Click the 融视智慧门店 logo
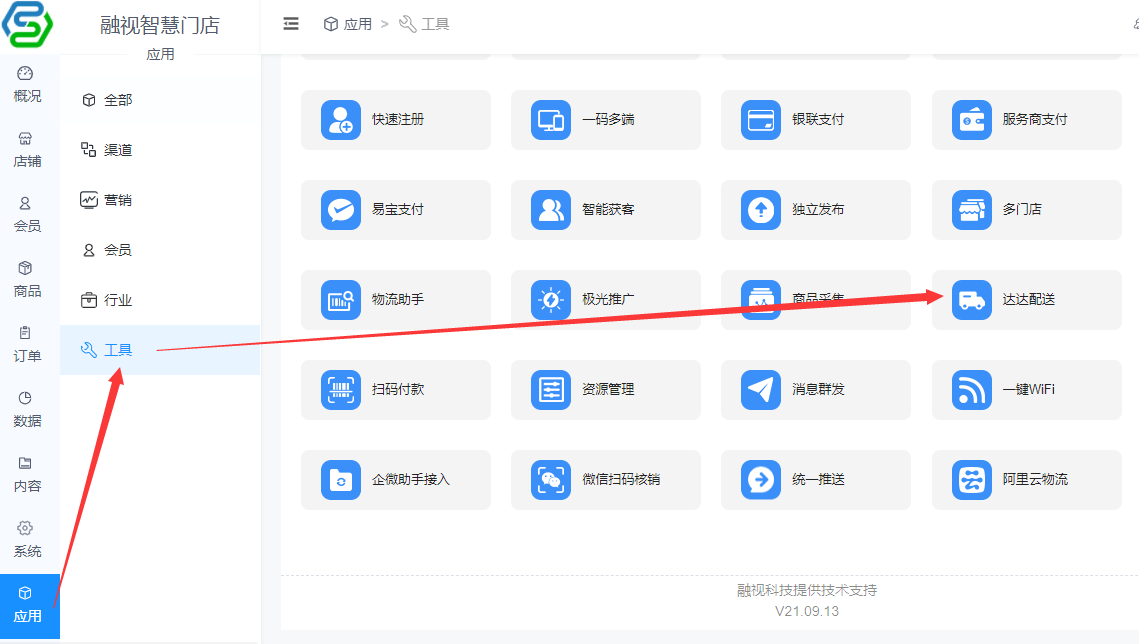Viewport: 1139px width, 644px height. click(28, 24)
